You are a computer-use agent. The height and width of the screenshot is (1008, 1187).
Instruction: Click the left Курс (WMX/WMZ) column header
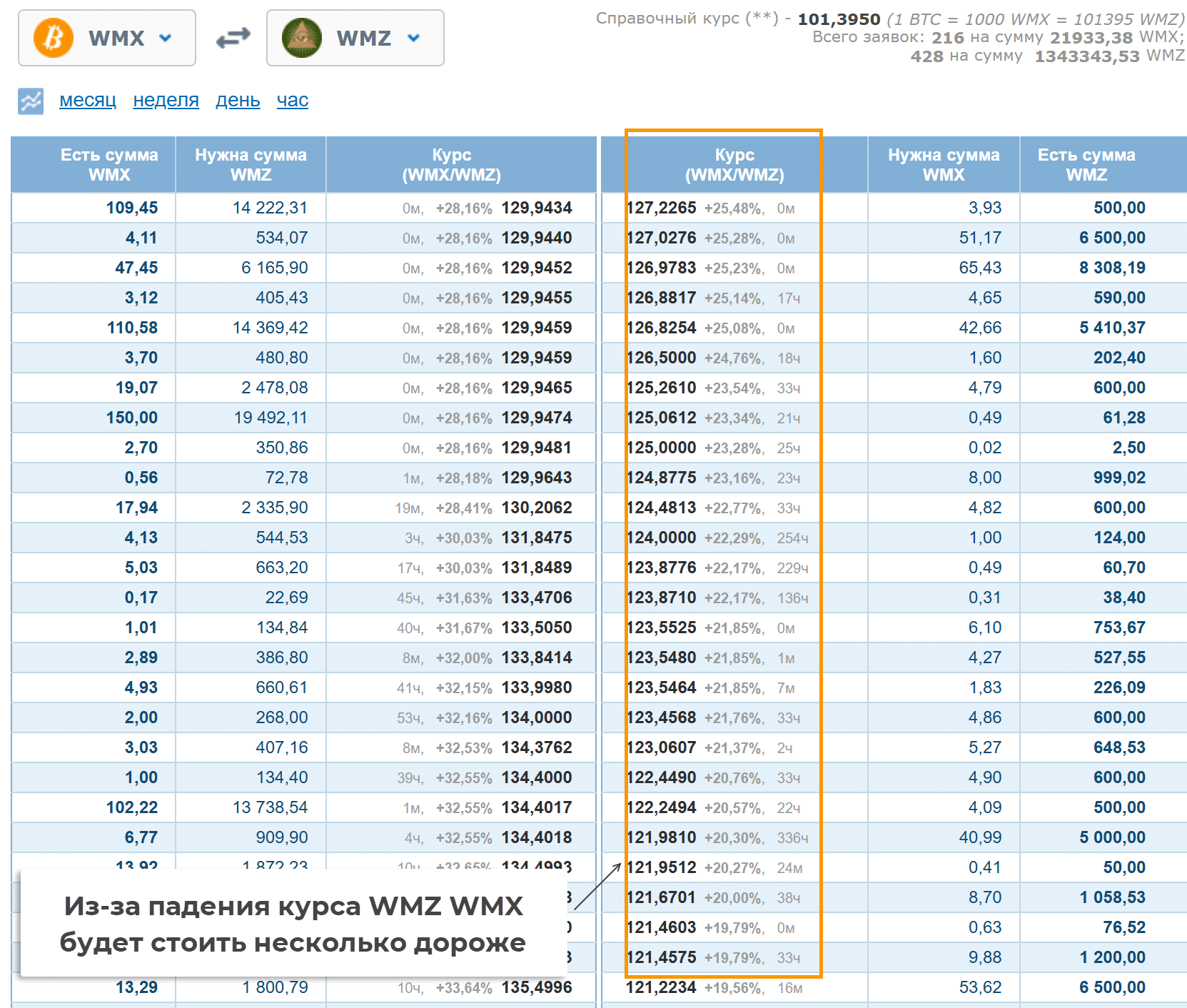[452, 165]
